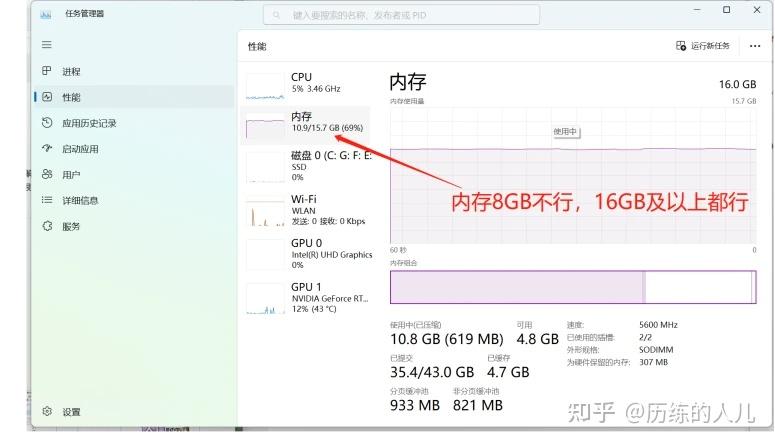Open 详细信息 details list icon
Image resolution: width=775 pixels, height=444 pixels.
[x=47, y=200]
